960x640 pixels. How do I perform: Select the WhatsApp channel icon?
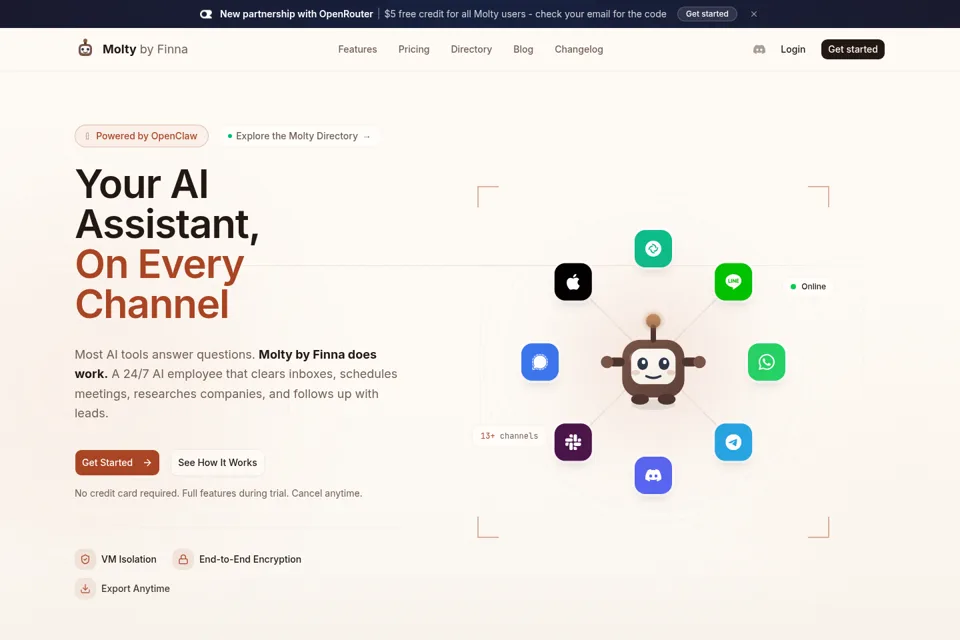[x=767, y=362]
